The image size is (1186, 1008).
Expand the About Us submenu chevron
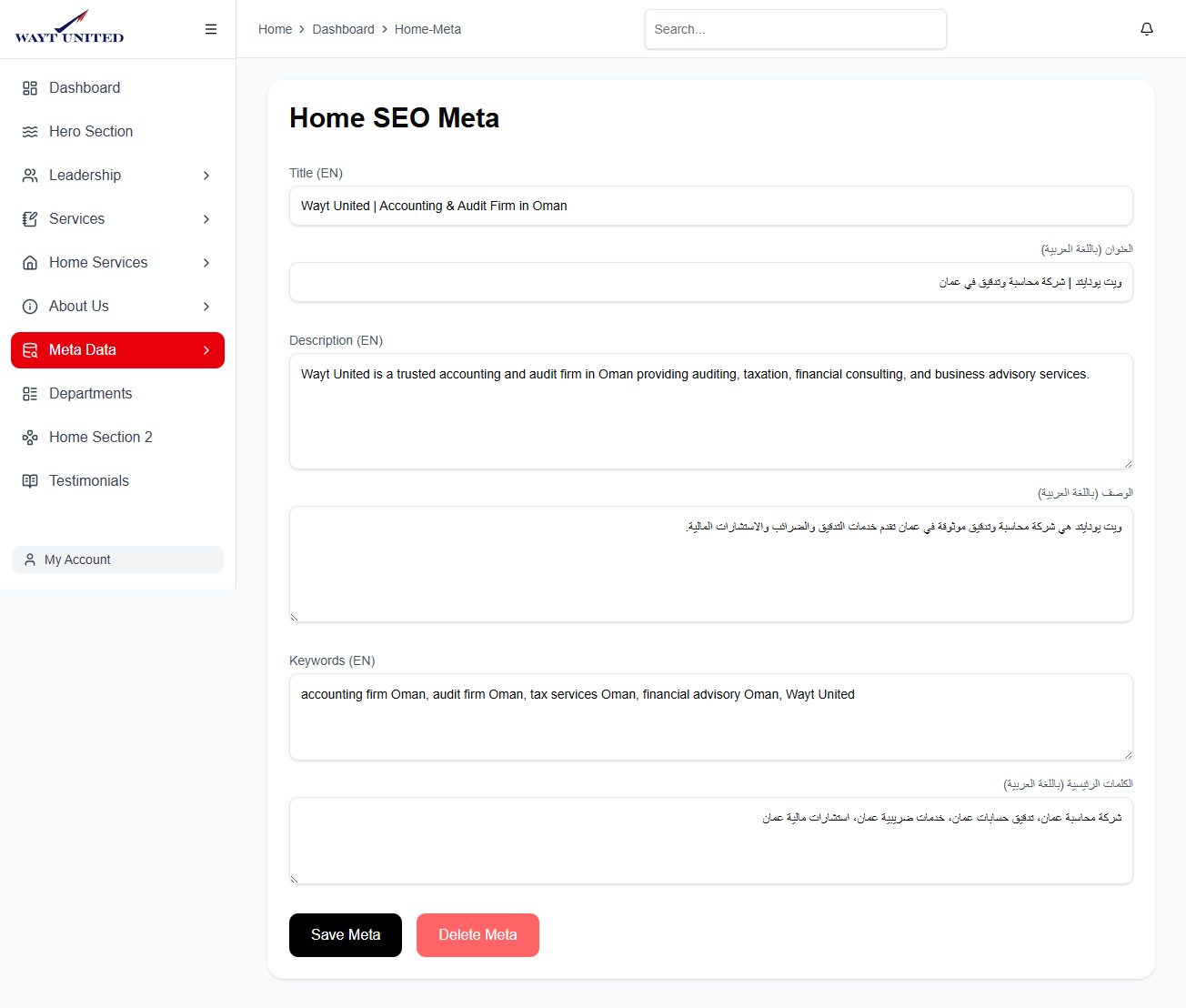click(x=206, y=307)
